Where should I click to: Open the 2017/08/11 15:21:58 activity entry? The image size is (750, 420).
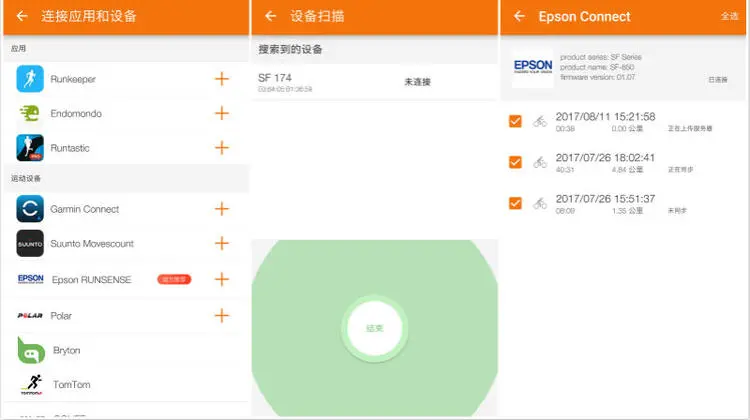tap(623, 122)
